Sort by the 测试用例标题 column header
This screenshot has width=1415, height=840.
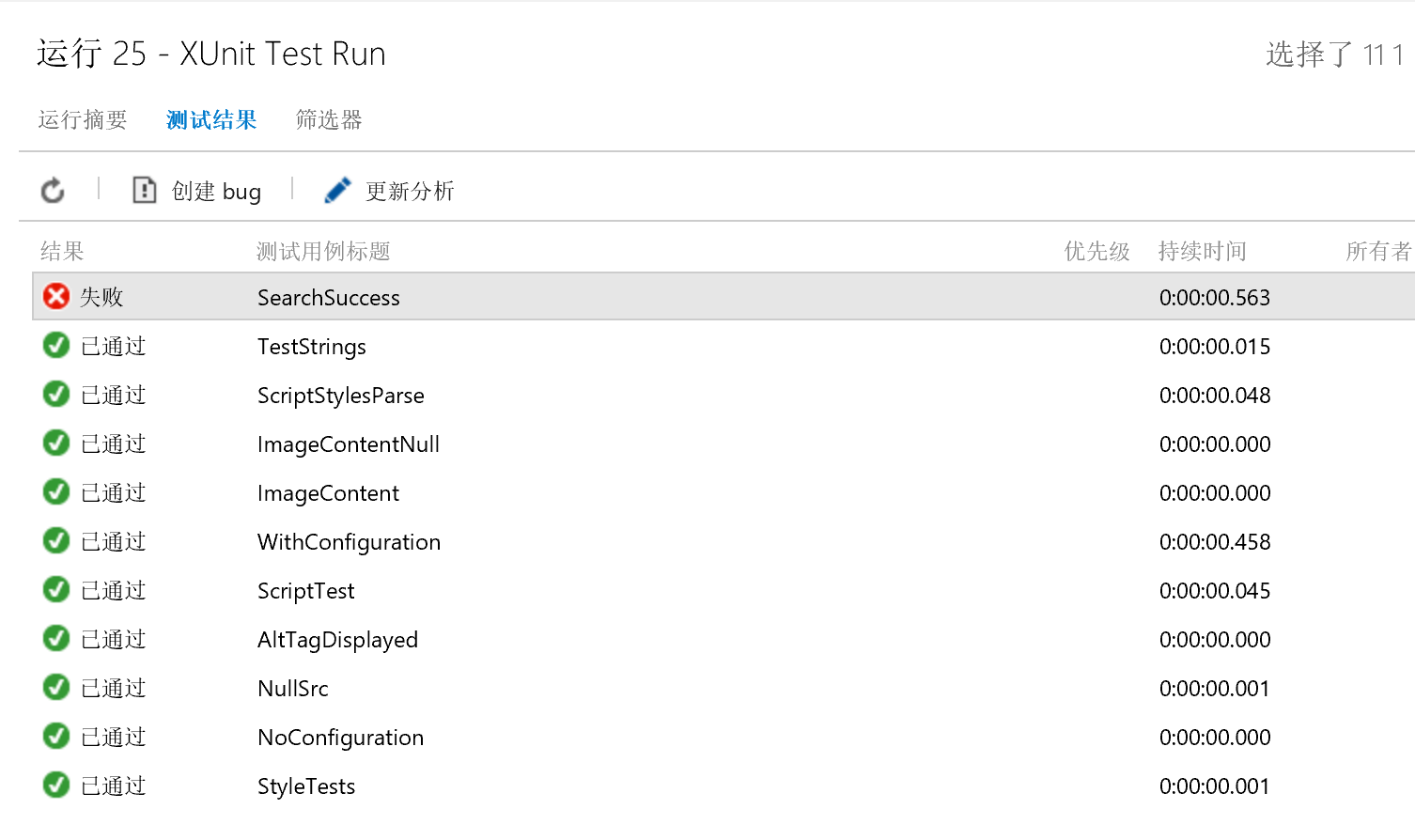pos(323,251)
